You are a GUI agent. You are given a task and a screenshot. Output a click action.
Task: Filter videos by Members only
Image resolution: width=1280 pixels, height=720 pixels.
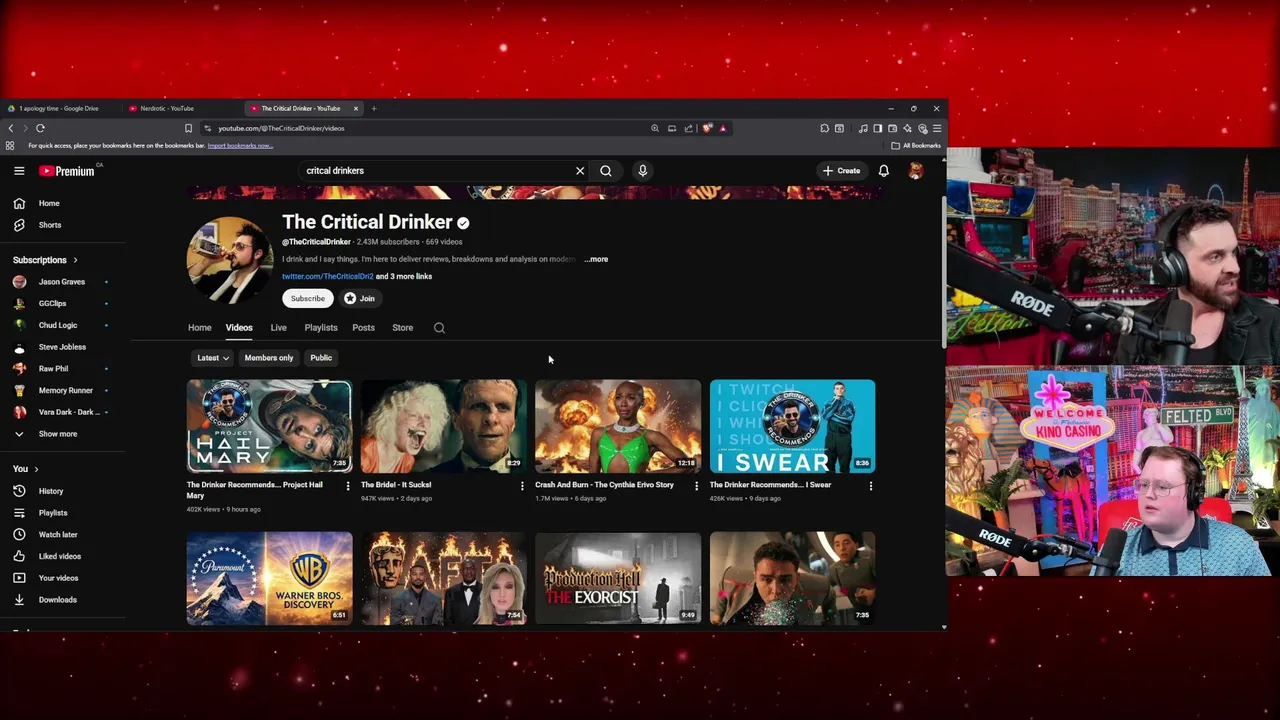(x=269, y=358)
